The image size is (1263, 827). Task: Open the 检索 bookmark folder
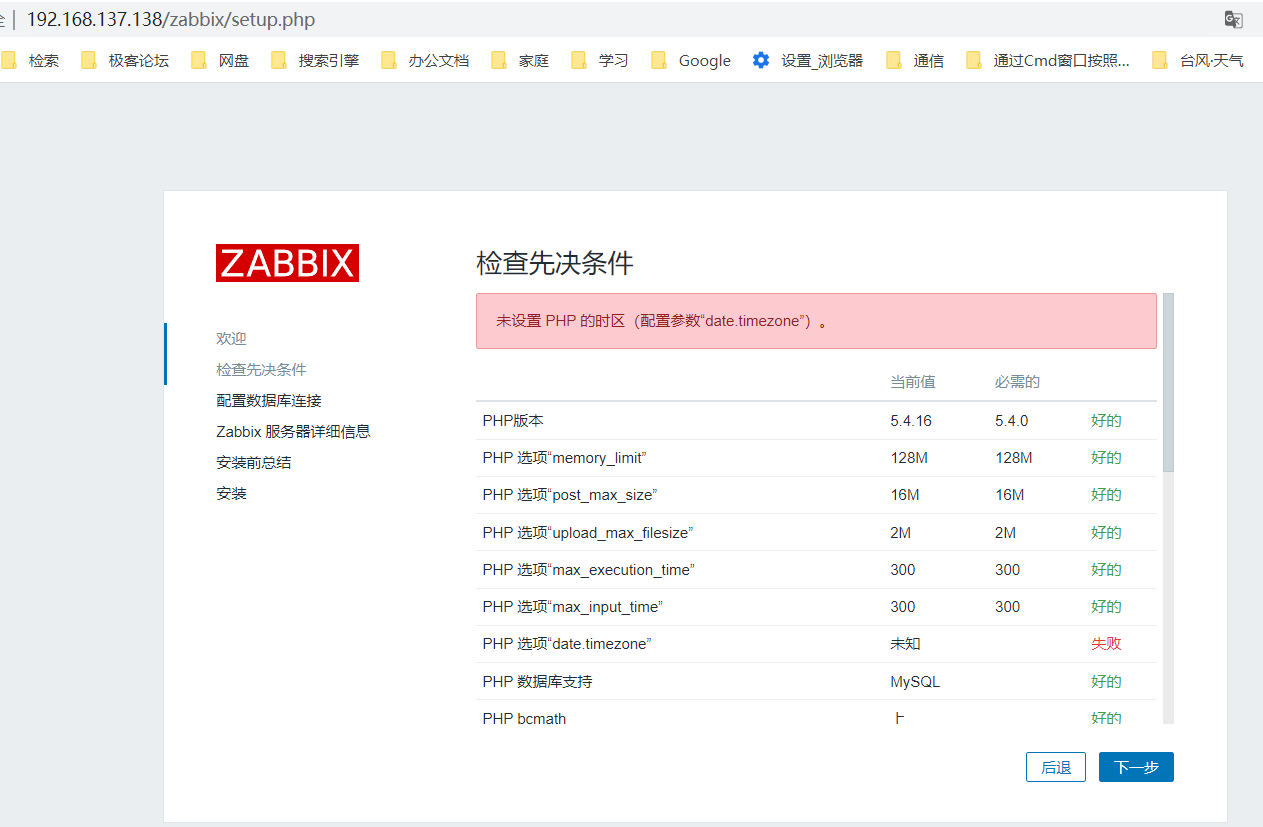click(x=30, y=60)
